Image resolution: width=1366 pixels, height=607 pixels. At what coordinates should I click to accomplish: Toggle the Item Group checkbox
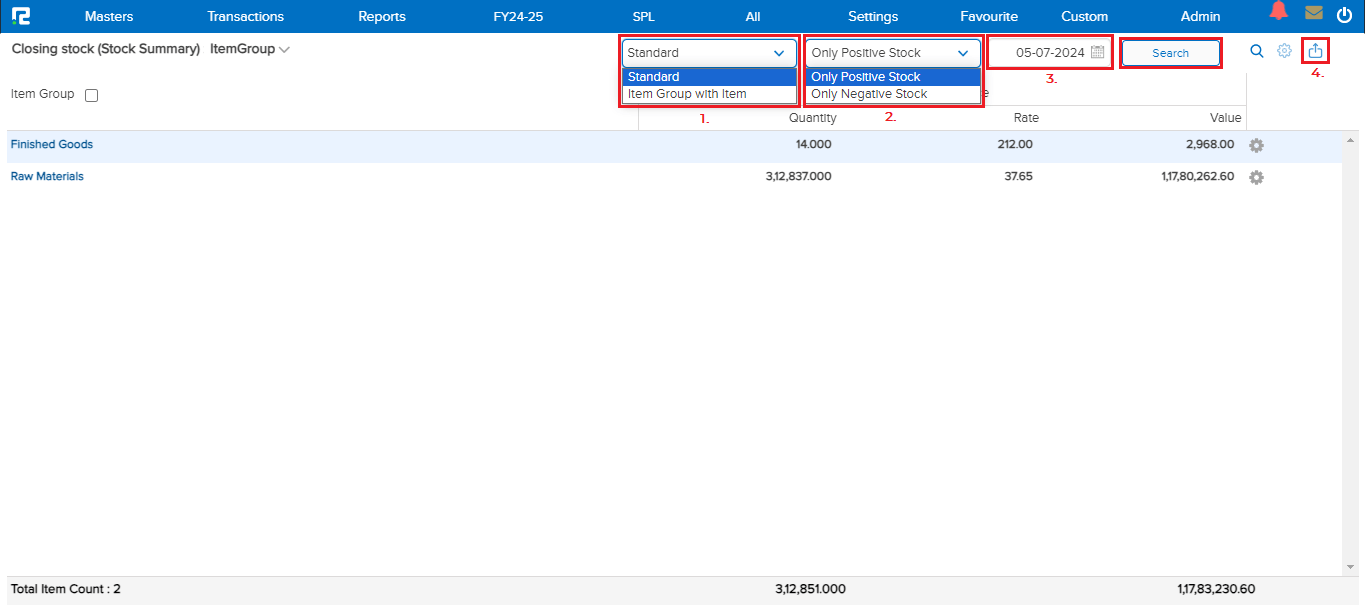(x=91, y=95)
